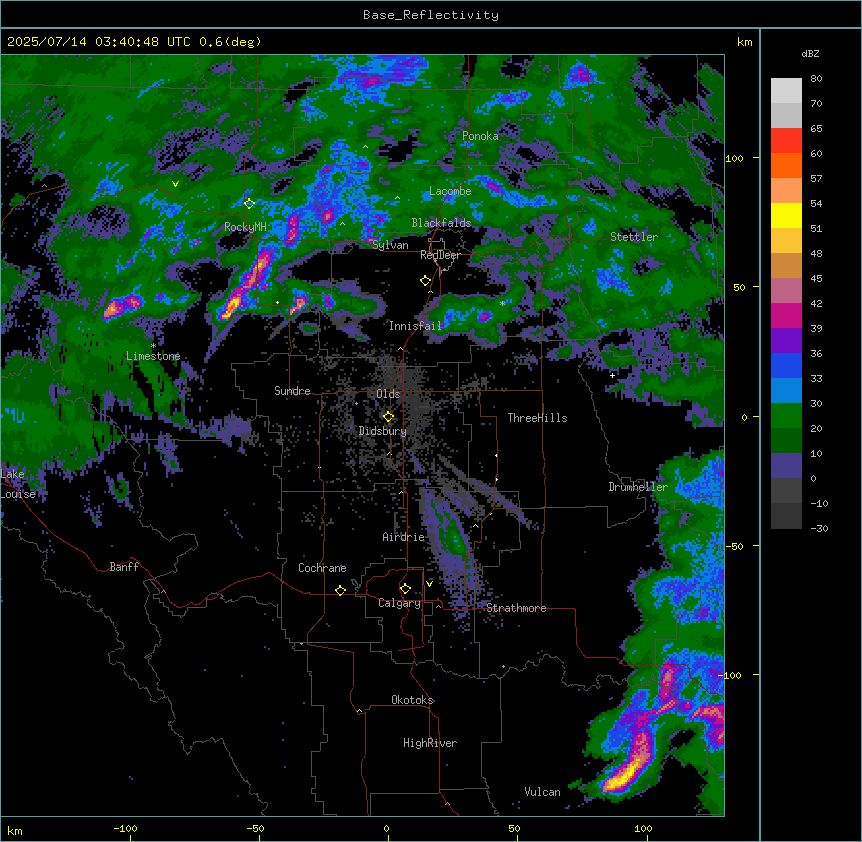862x842 pixels.
Task: Click the Cochrane map label
Action: (322, 568)
